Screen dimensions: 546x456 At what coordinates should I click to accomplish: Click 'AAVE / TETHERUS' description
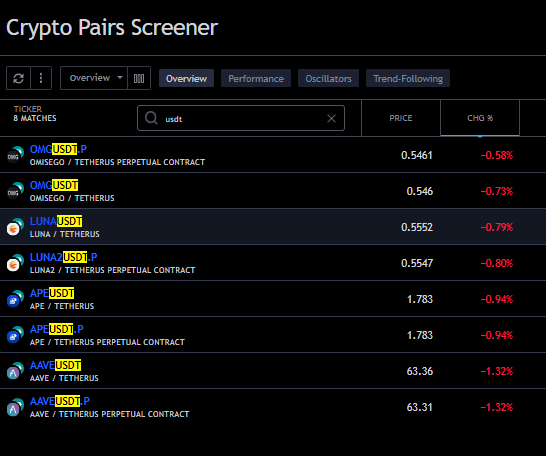64,378
